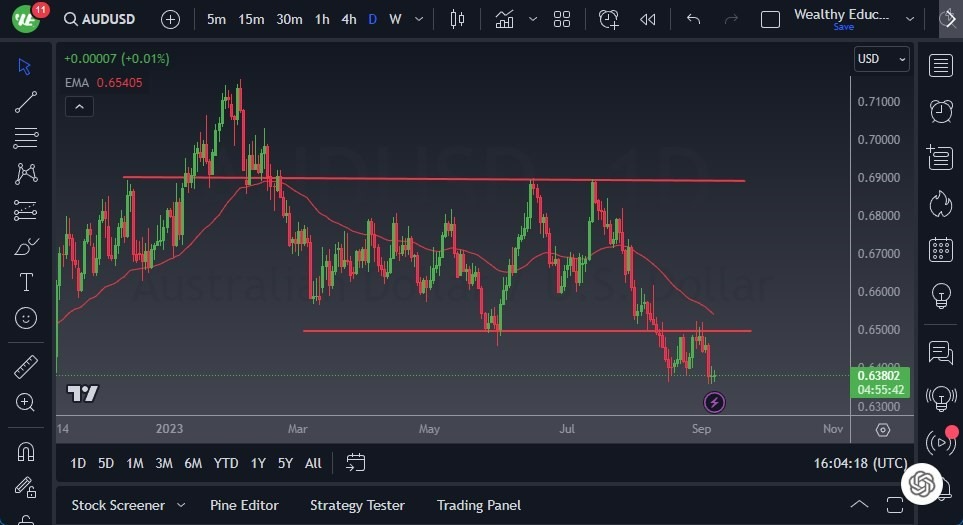The width and height of the screenshot is (963, 525).
Task: Switch to the 15m timeframe
Action: tap(251, 19)
